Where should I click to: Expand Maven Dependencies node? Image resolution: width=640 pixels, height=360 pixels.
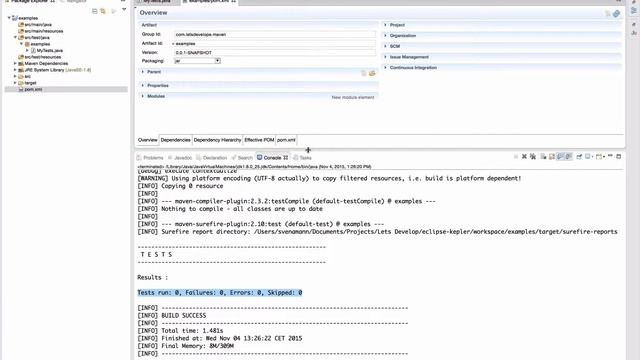tap(16, 64)
